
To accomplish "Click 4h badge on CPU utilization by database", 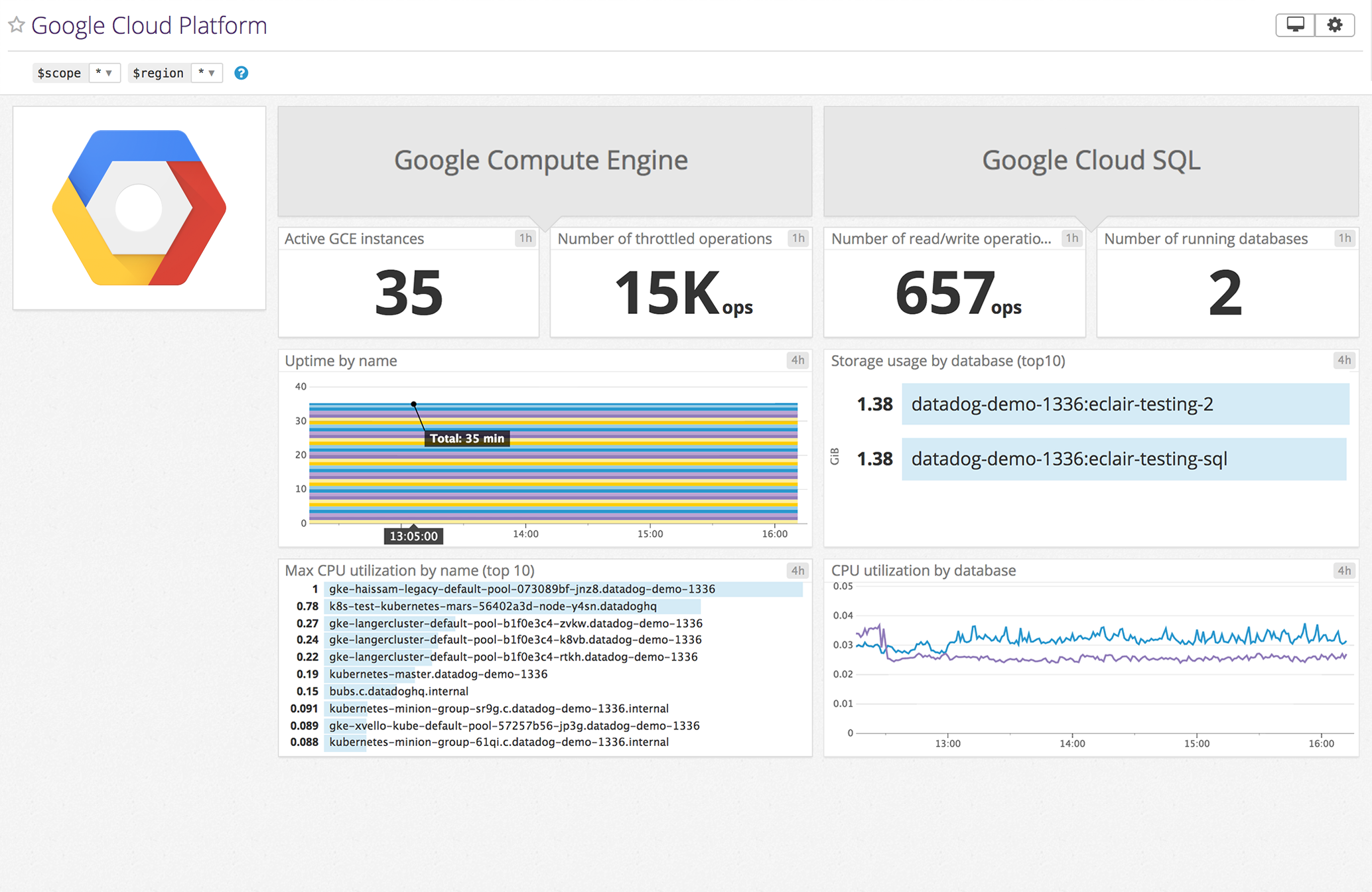I will pos(1344,570).
